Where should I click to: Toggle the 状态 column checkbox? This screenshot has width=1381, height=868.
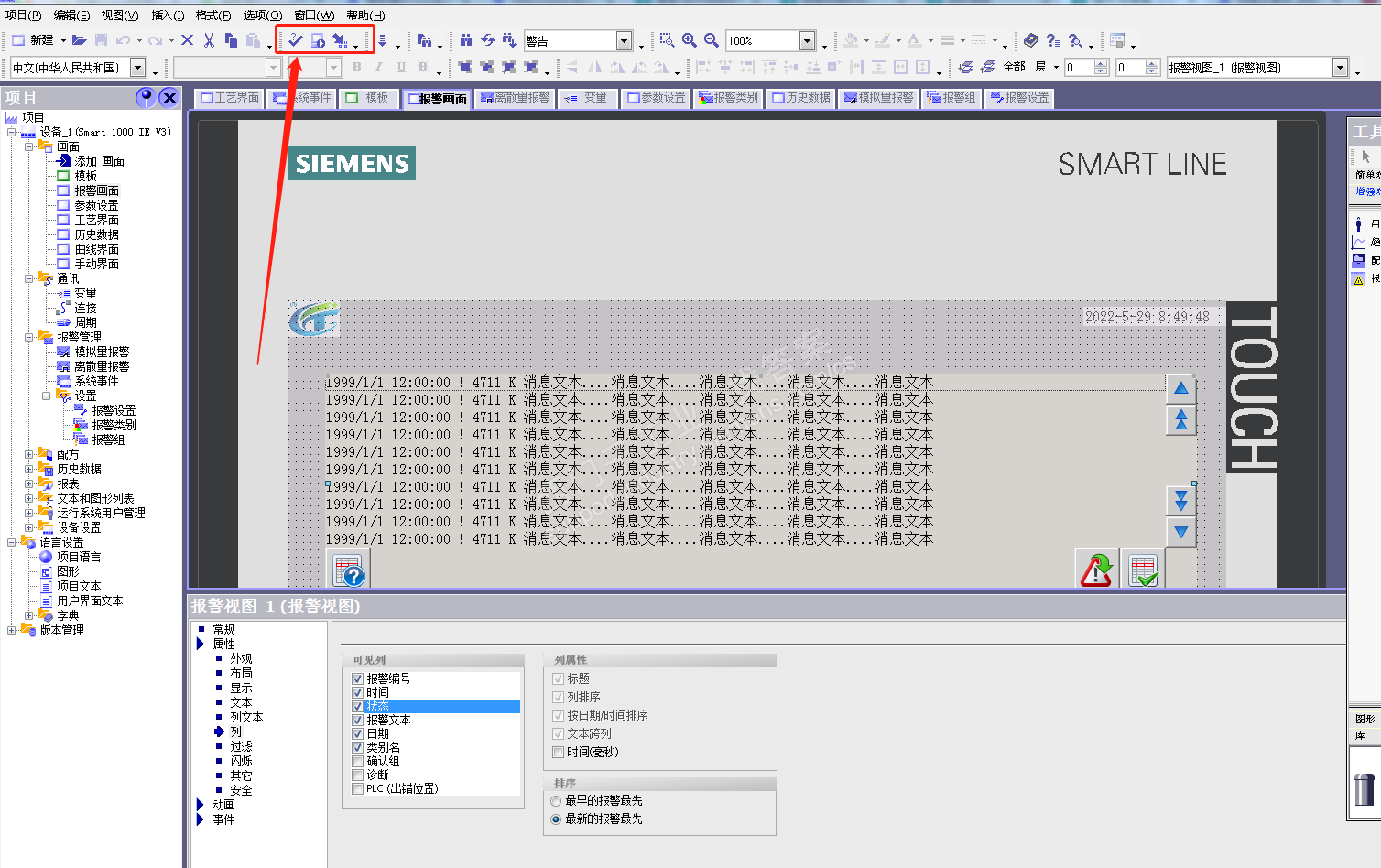tap(358, 706)
